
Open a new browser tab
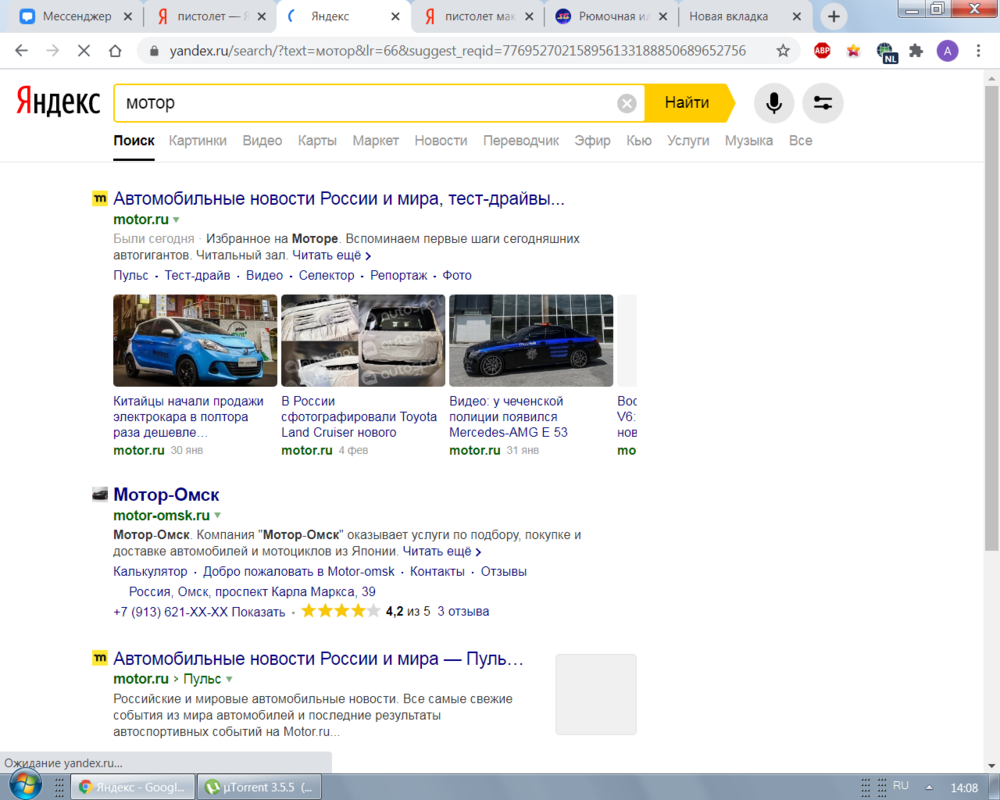834,17
